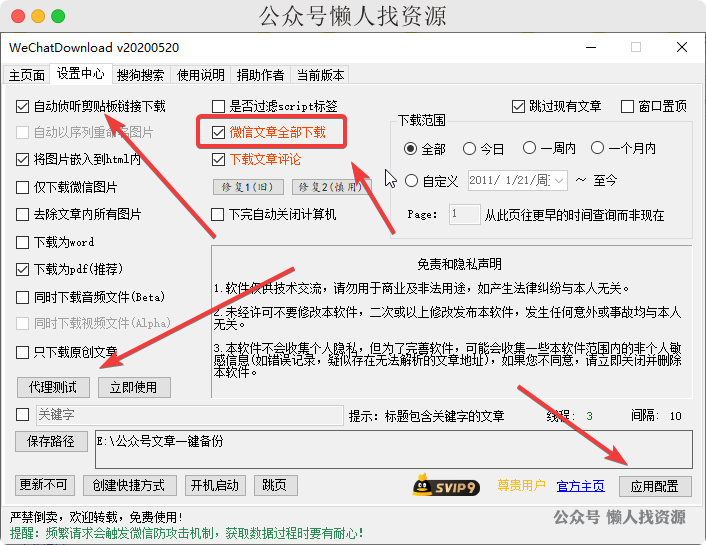Click 创建快捷方式 button
This screenshot has width=706, height=545.
130,485
